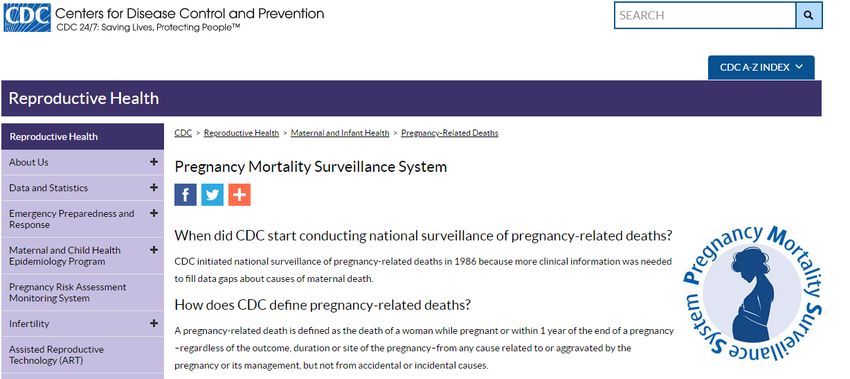Expand Emergency Preparedness and Response section
The height and width of the screenshot is (379, 850).
click(154, 213)
